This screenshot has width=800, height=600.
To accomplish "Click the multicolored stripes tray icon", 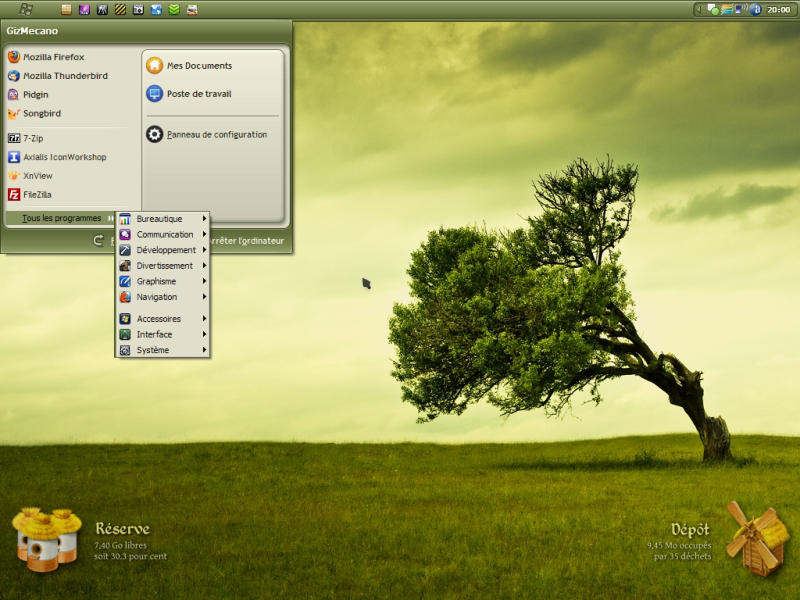I will 727,9.
